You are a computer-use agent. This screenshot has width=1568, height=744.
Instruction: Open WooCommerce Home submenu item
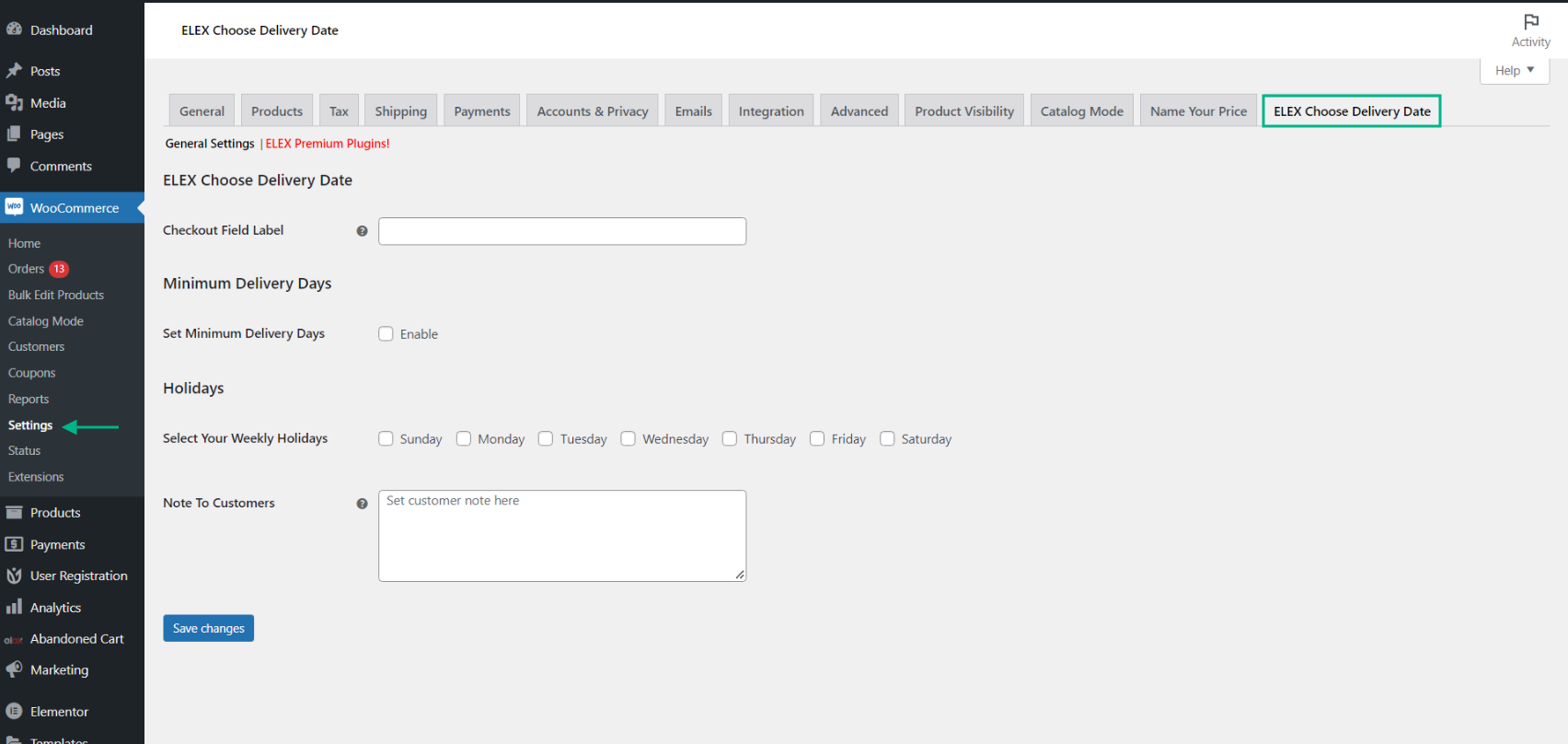coord(25,243)
